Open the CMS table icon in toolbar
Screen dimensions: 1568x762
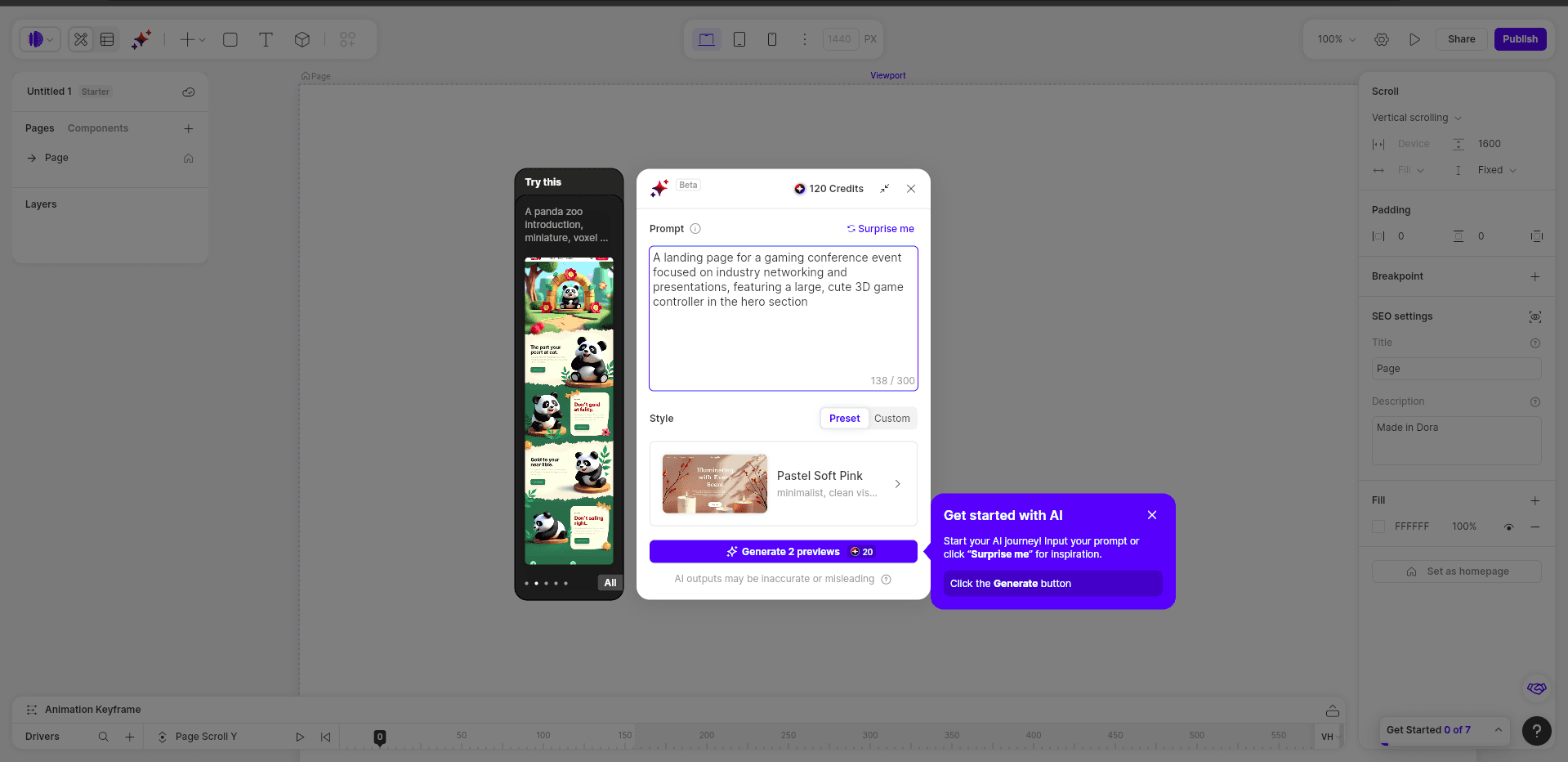tap(107, 39)
